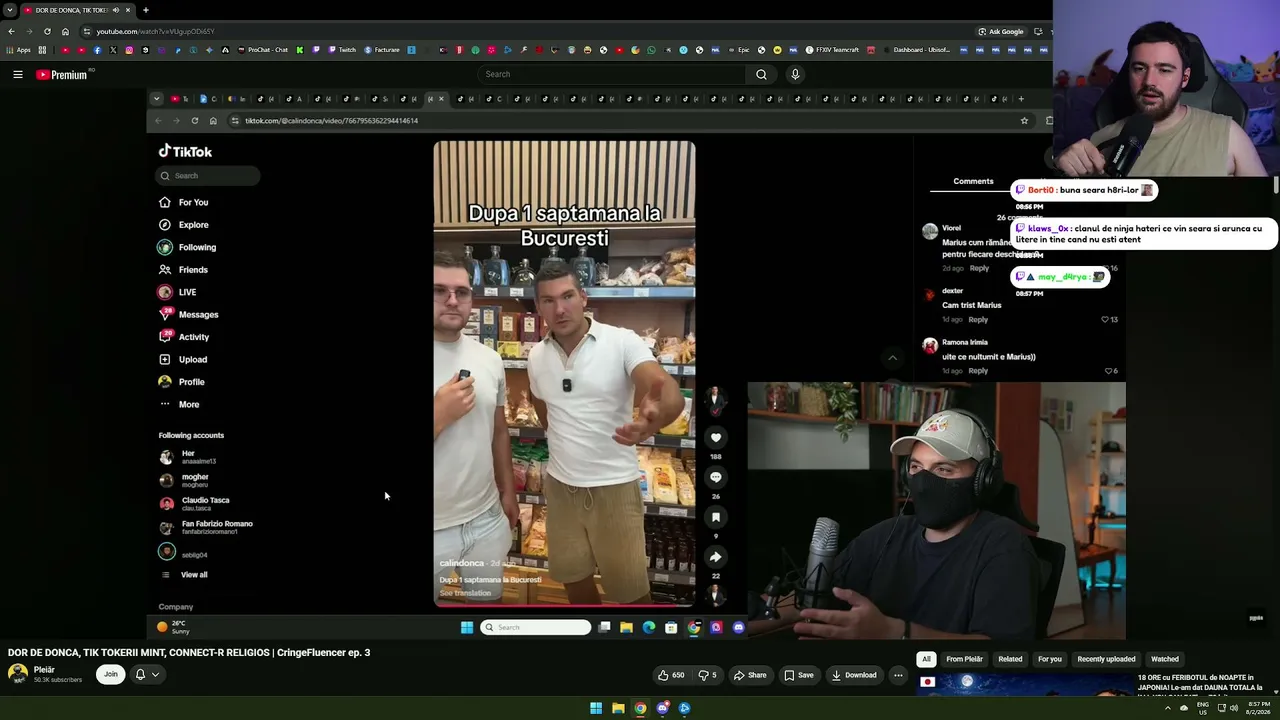Reply to dexter's comment
The width and height of the screenshot is (1280, 720).
[978, 320]
